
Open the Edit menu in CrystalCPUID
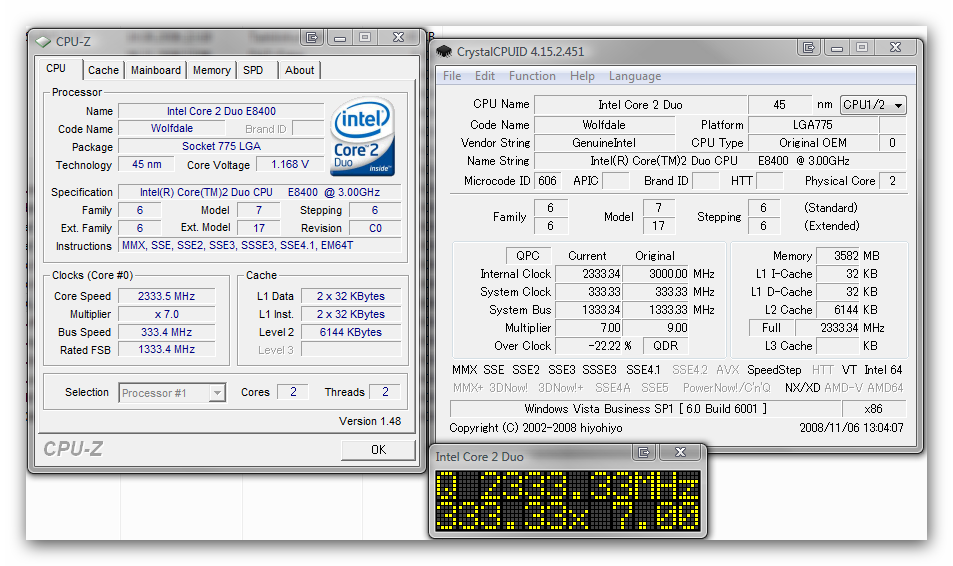484,76
